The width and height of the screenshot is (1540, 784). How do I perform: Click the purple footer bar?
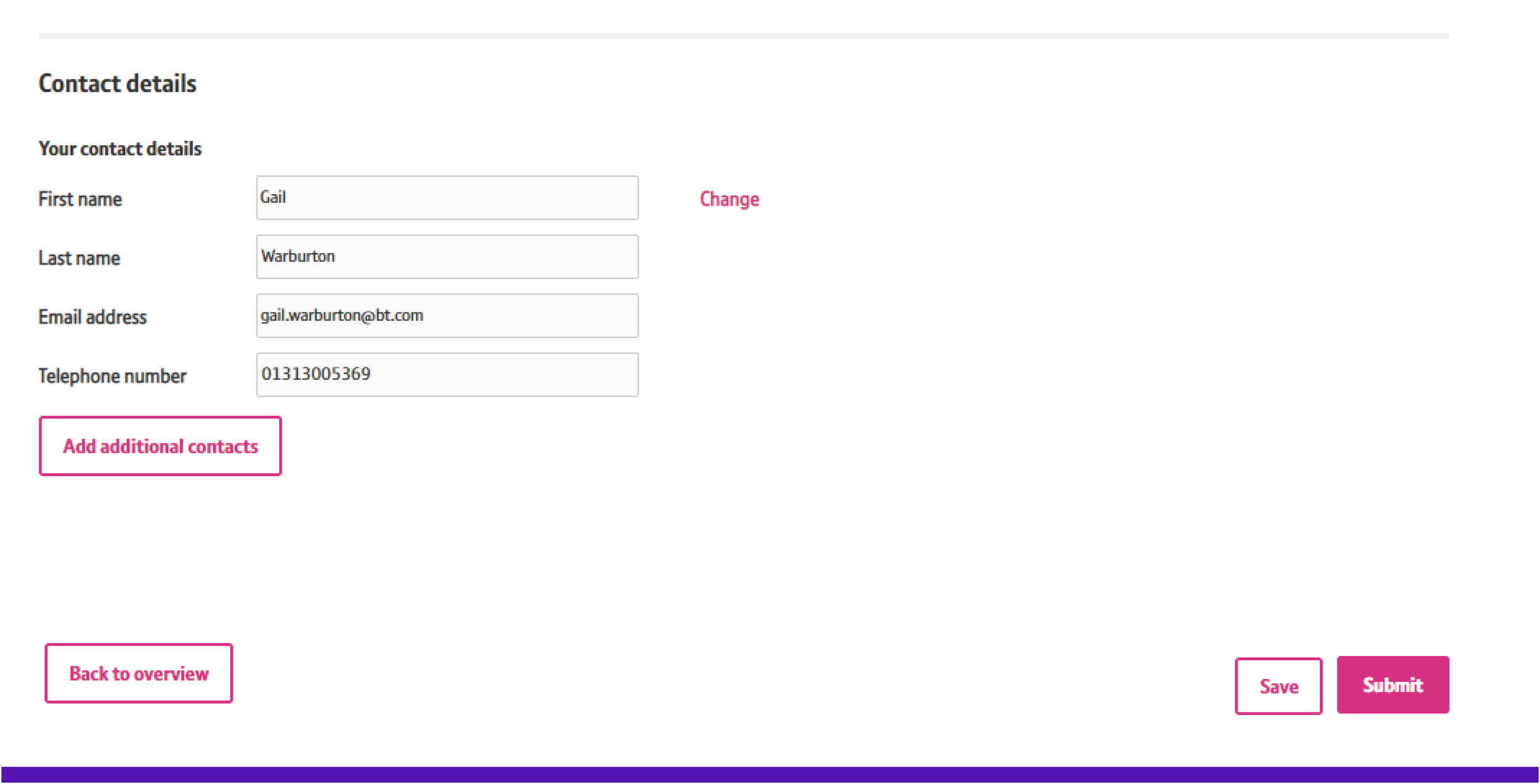(770, 774)
